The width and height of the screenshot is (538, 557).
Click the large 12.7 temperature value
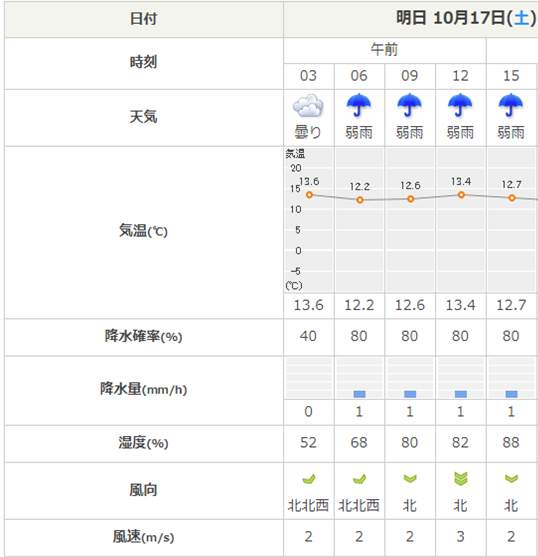pos(511,305)
